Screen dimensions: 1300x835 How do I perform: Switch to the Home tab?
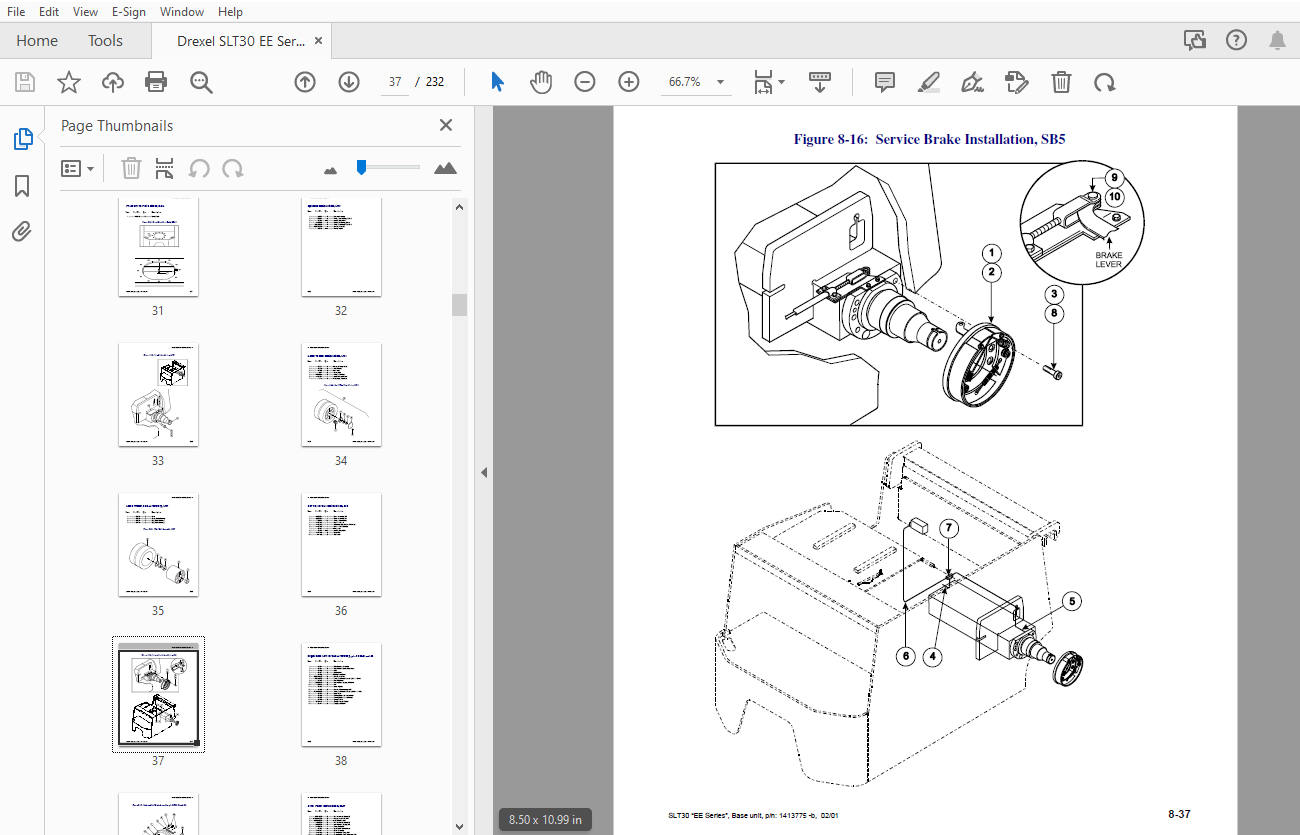[x=37, y=41]
